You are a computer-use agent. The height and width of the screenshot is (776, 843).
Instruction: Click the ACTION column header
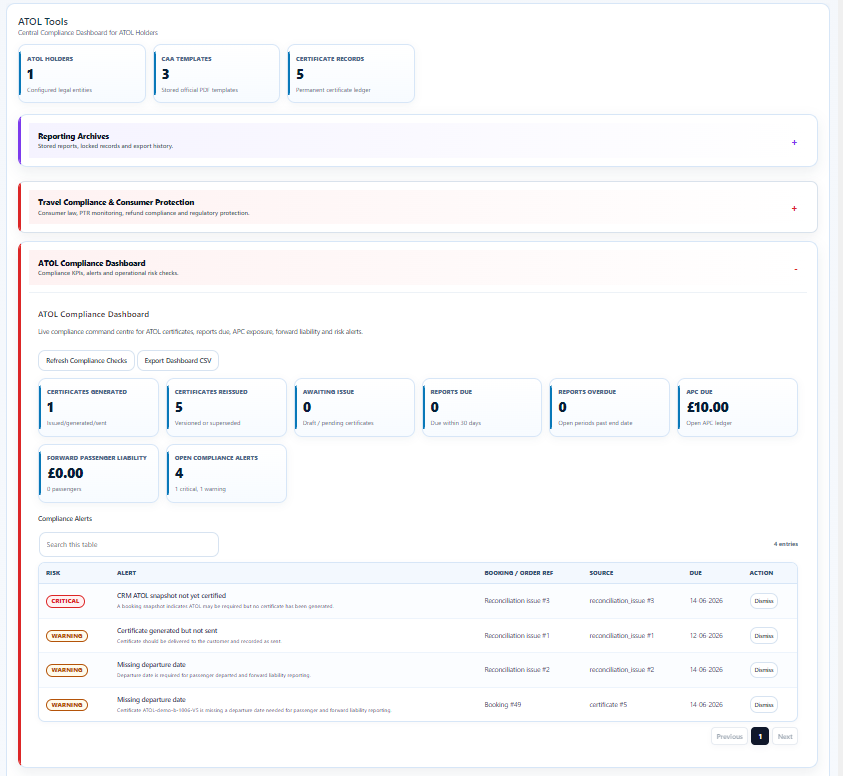point(761,573)
